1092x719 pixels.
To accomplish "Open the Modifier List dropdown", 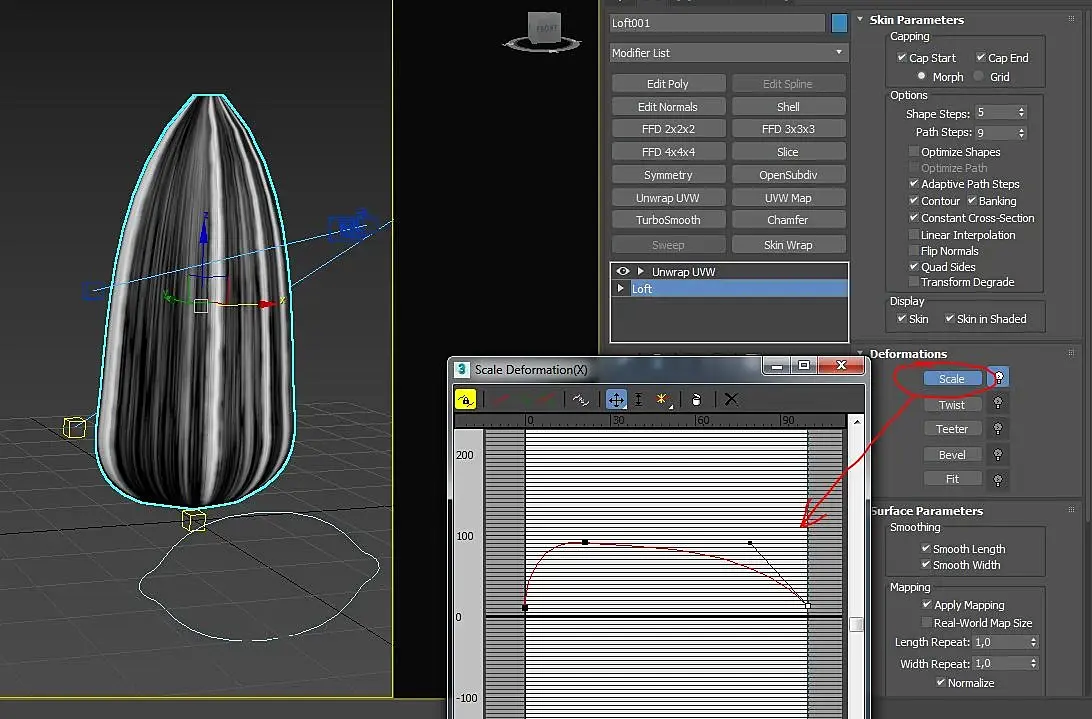I will coord(729,53).
